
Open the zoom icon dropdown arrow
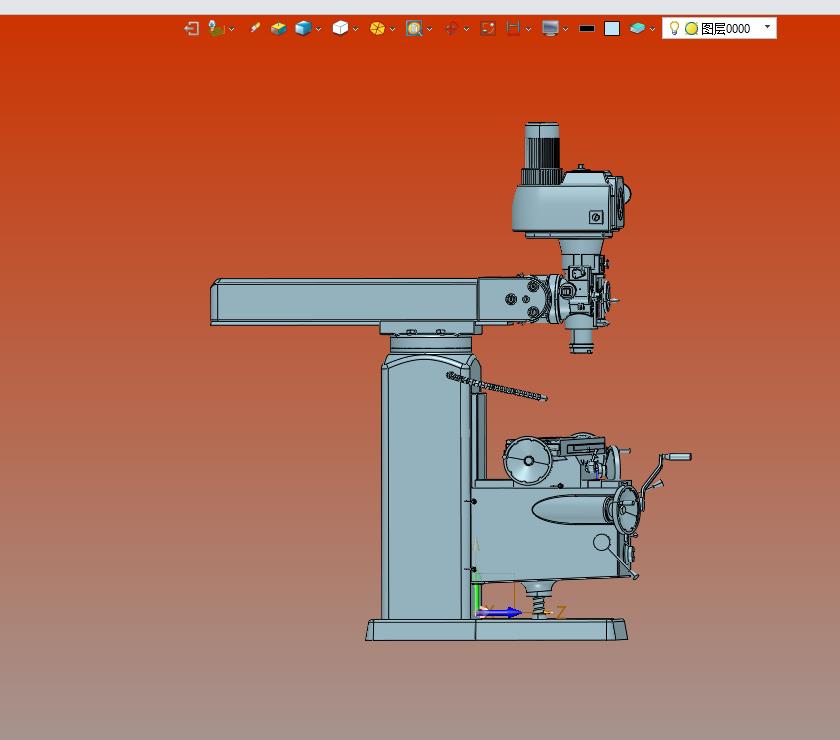click(x=430, y=29)
